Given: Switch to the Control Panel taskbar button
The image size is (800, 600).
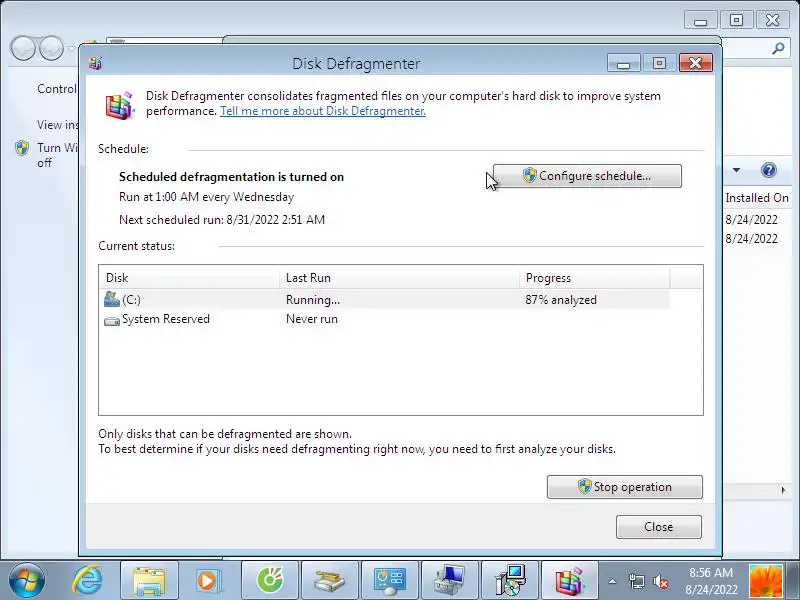Looking at the screenshot, I should pyautogui.click(x=390, y=580).
